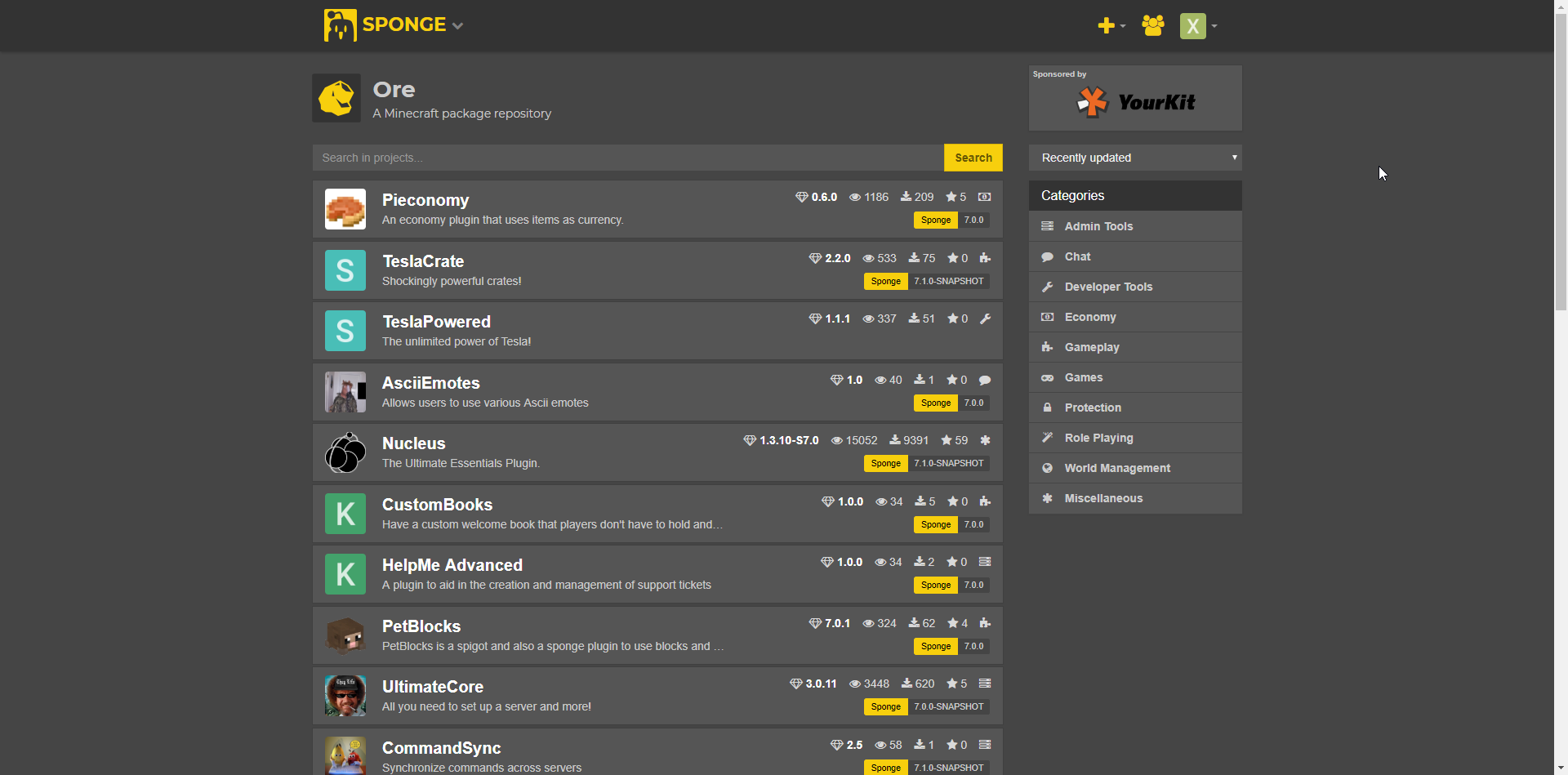
Task: Click inside the 'Search in projects' field
Action: pyautogui.click(x=572, y=158)
